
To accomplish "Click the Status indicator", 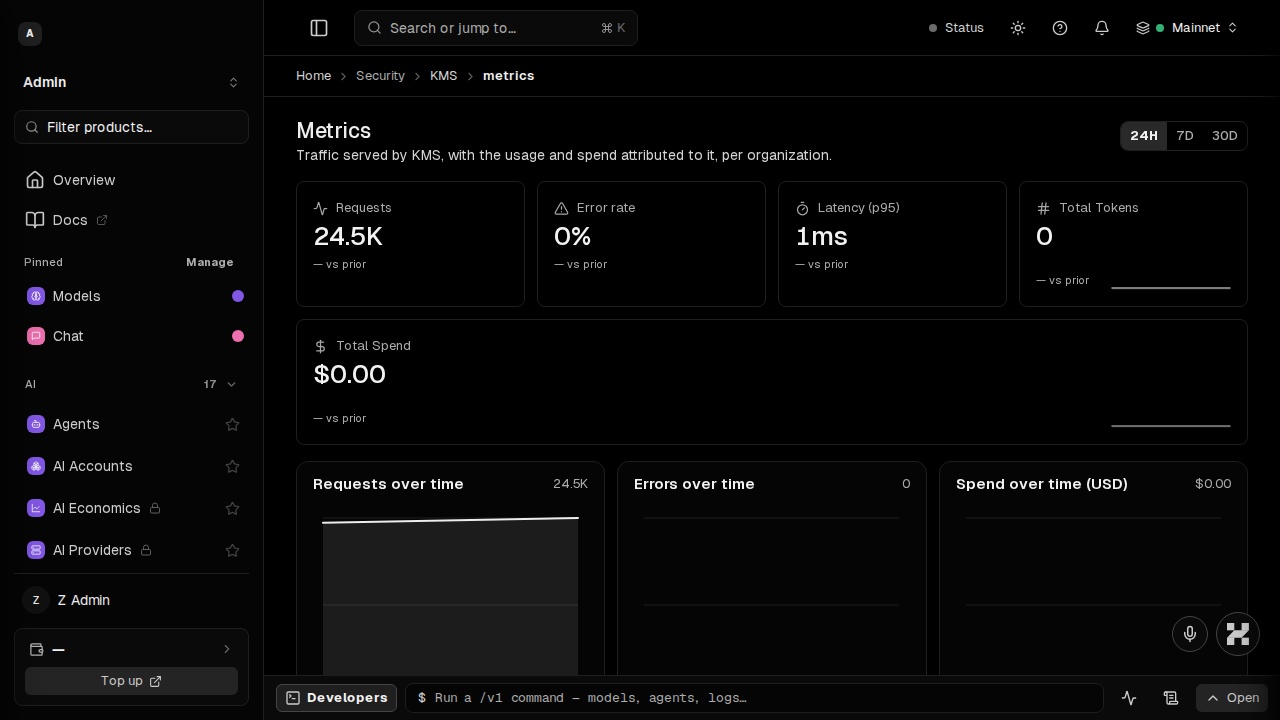I will [x=956, y=28].
